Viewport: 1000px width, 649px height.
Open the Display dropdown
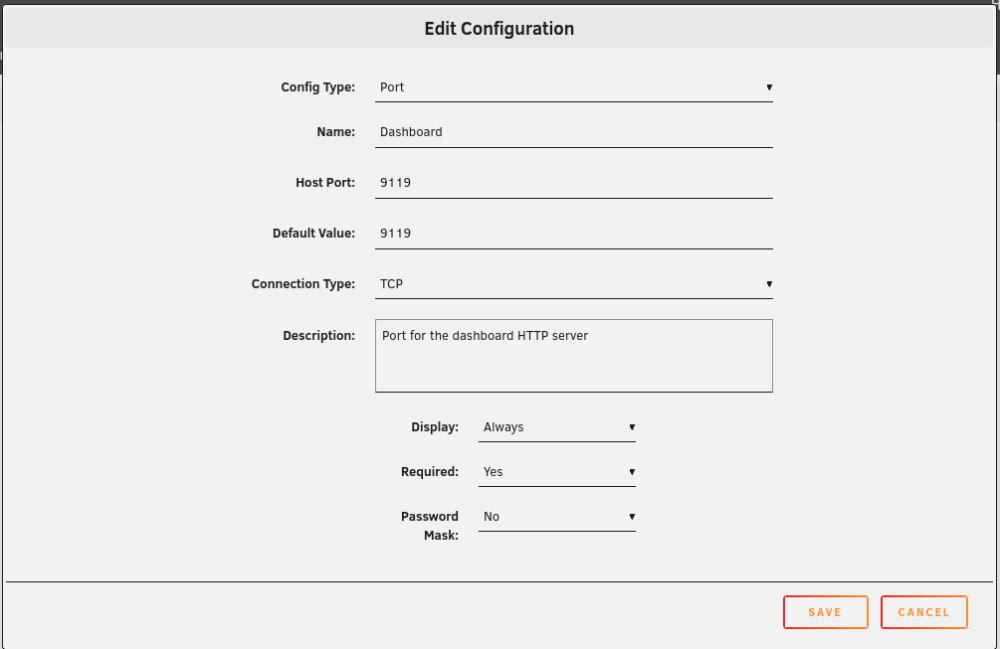(x=557, y=427)
